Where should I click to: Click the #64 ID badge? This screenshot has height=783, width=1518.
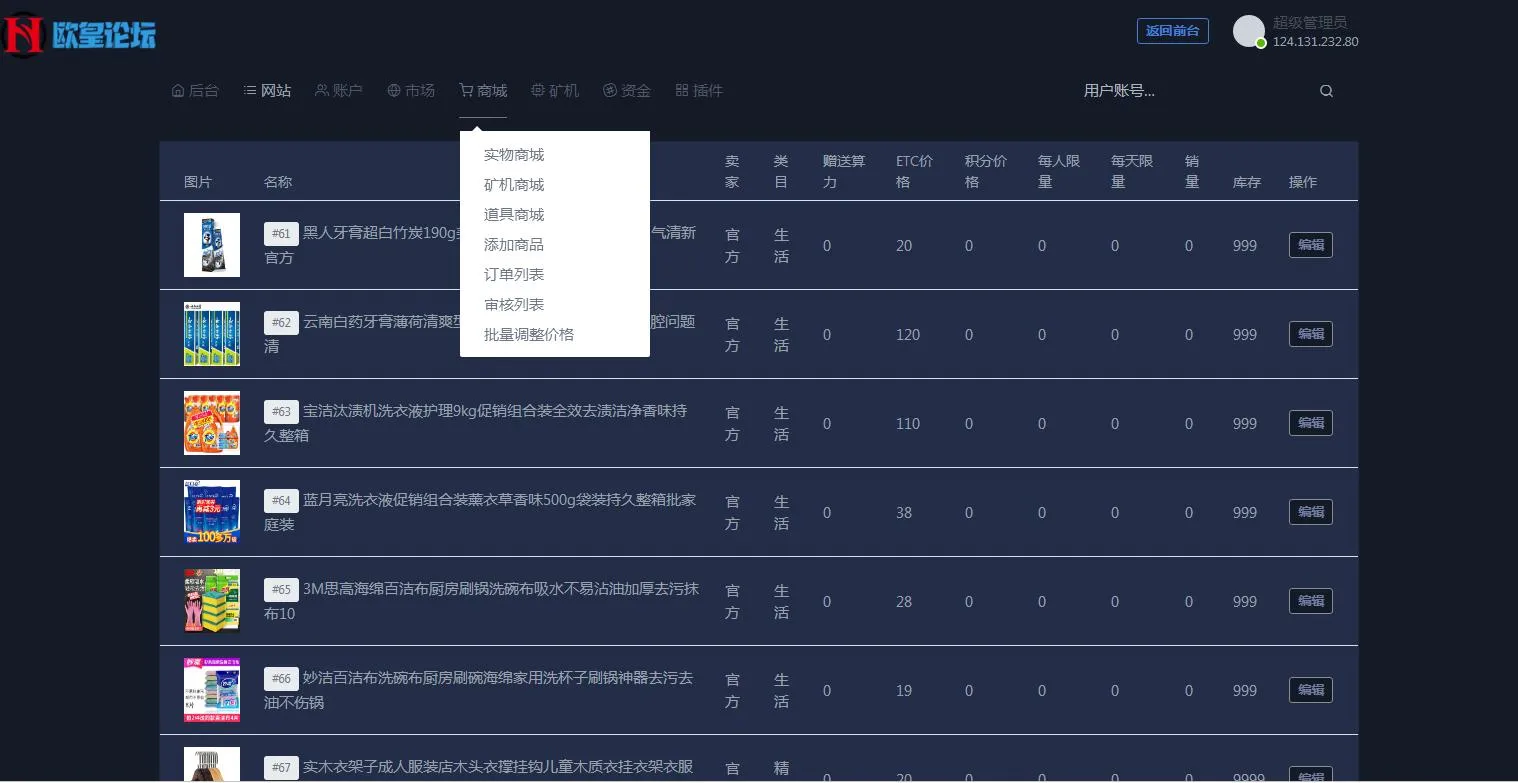tap(281, 501)
